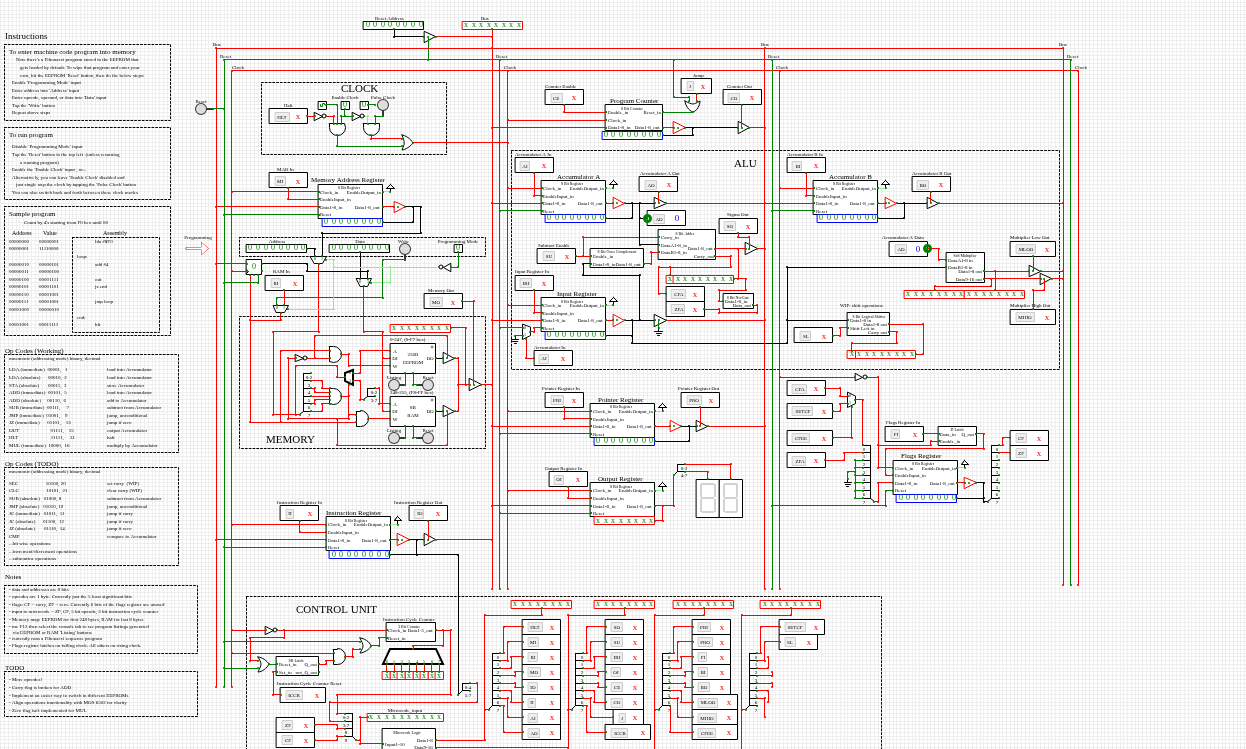Select the 8x8 Multiplier block
This screenshot has height=749, width=1246.
965,267
